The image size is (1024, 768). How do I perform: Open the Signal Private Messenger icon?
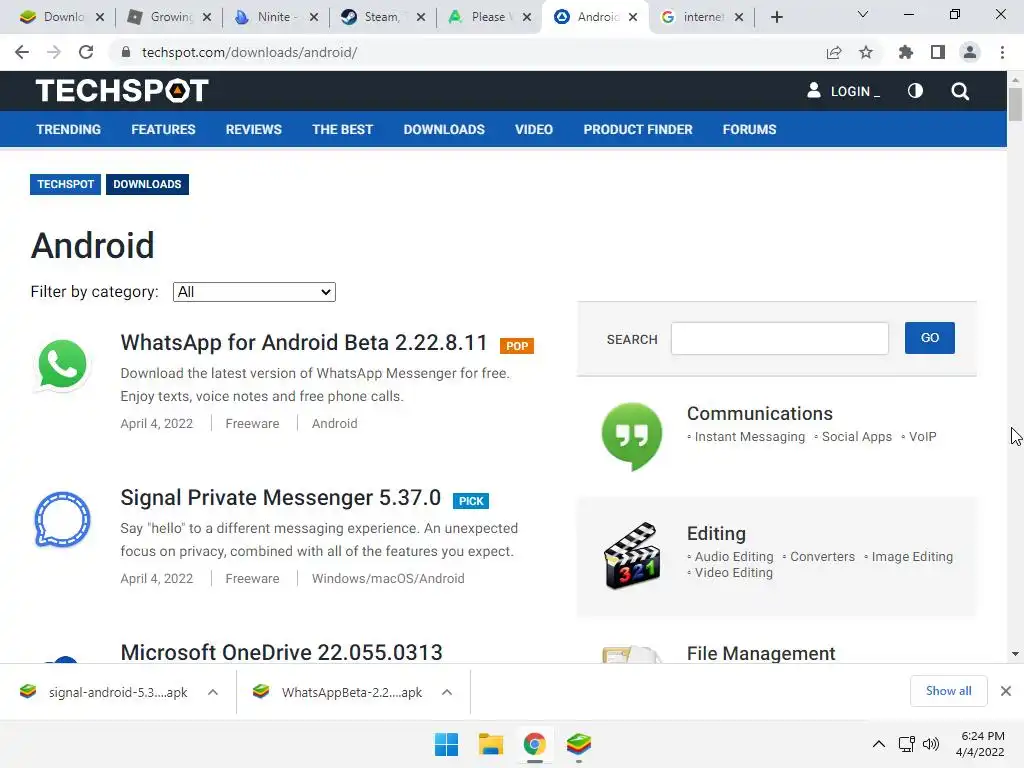point(62,520)
